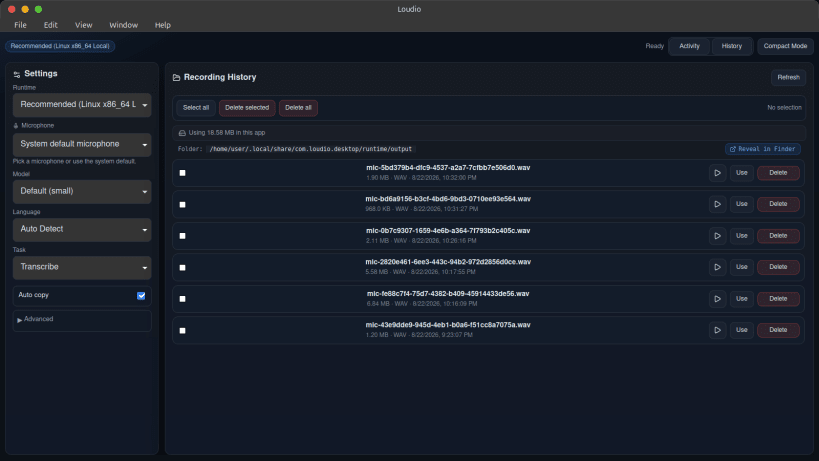Open the View menu
The width and height of the screenshot is (819, 461).
pos(84,25)
